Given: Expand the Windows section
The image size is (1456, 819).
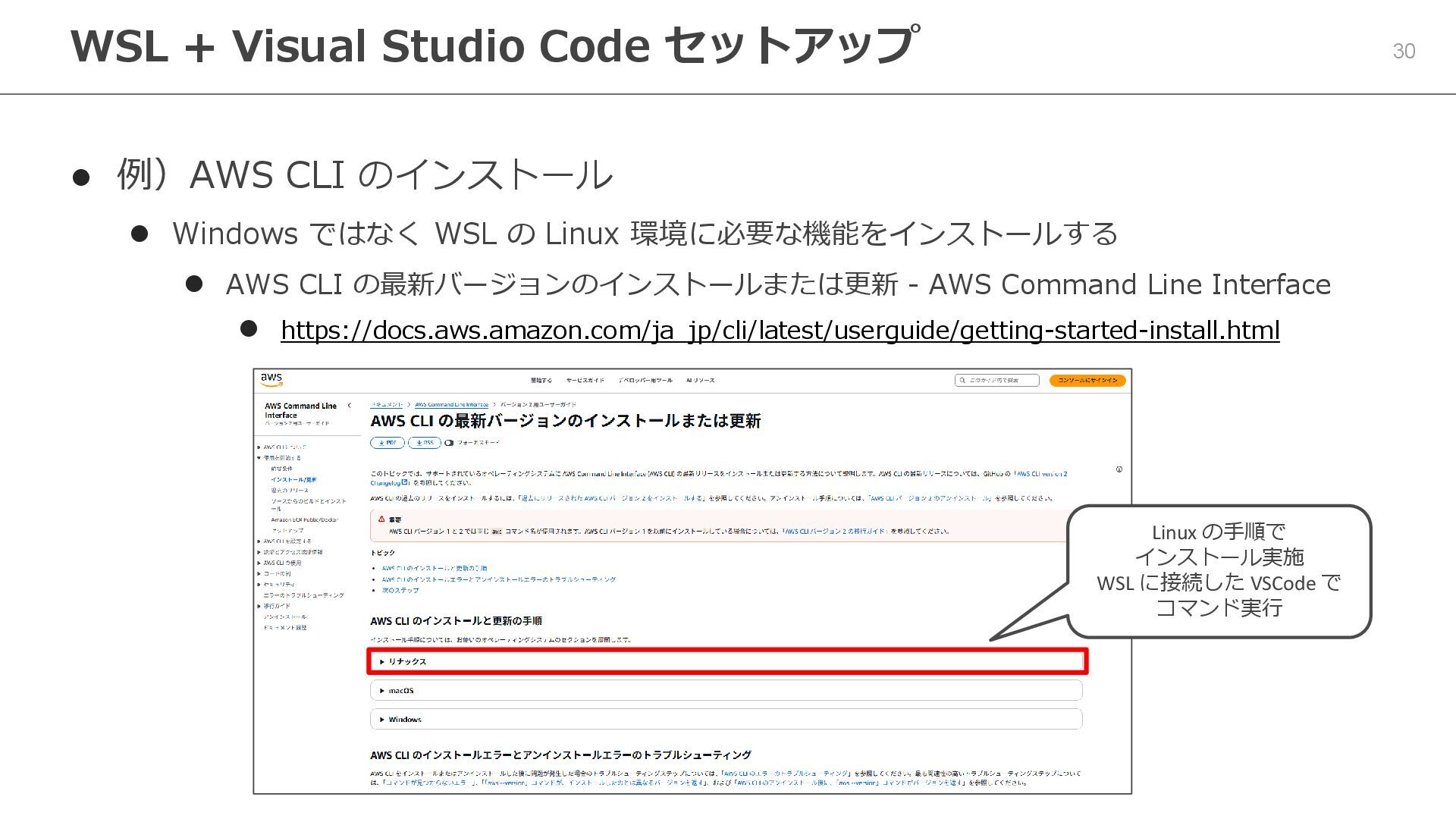Looking at the screenshot, I should tap(726, 720).
